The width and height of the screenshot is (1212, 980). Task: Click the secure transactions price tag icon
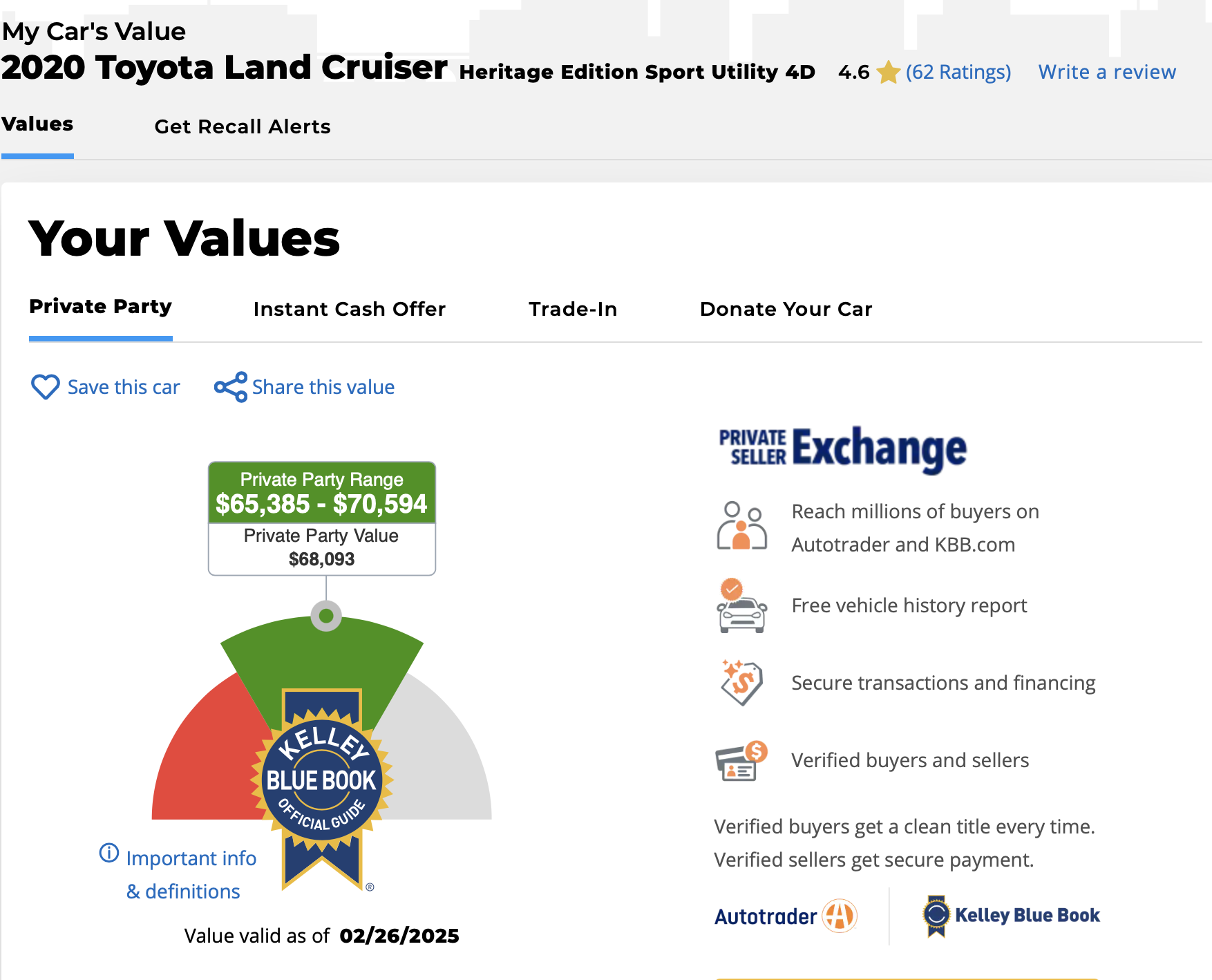coord(741,683)
